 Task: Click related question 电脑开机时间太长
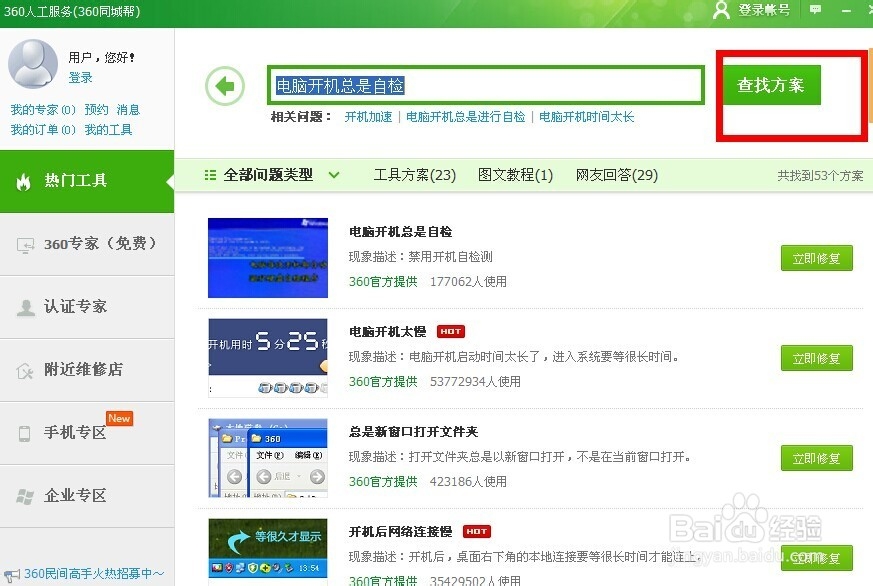586,117
